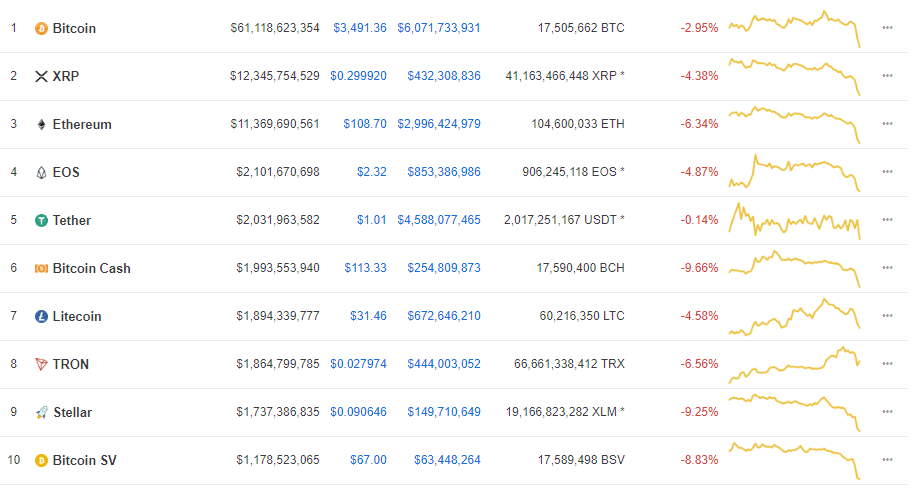Click the XRP logo icon
Viewport: 920px width, 488px height.
(x=41, y=76)
